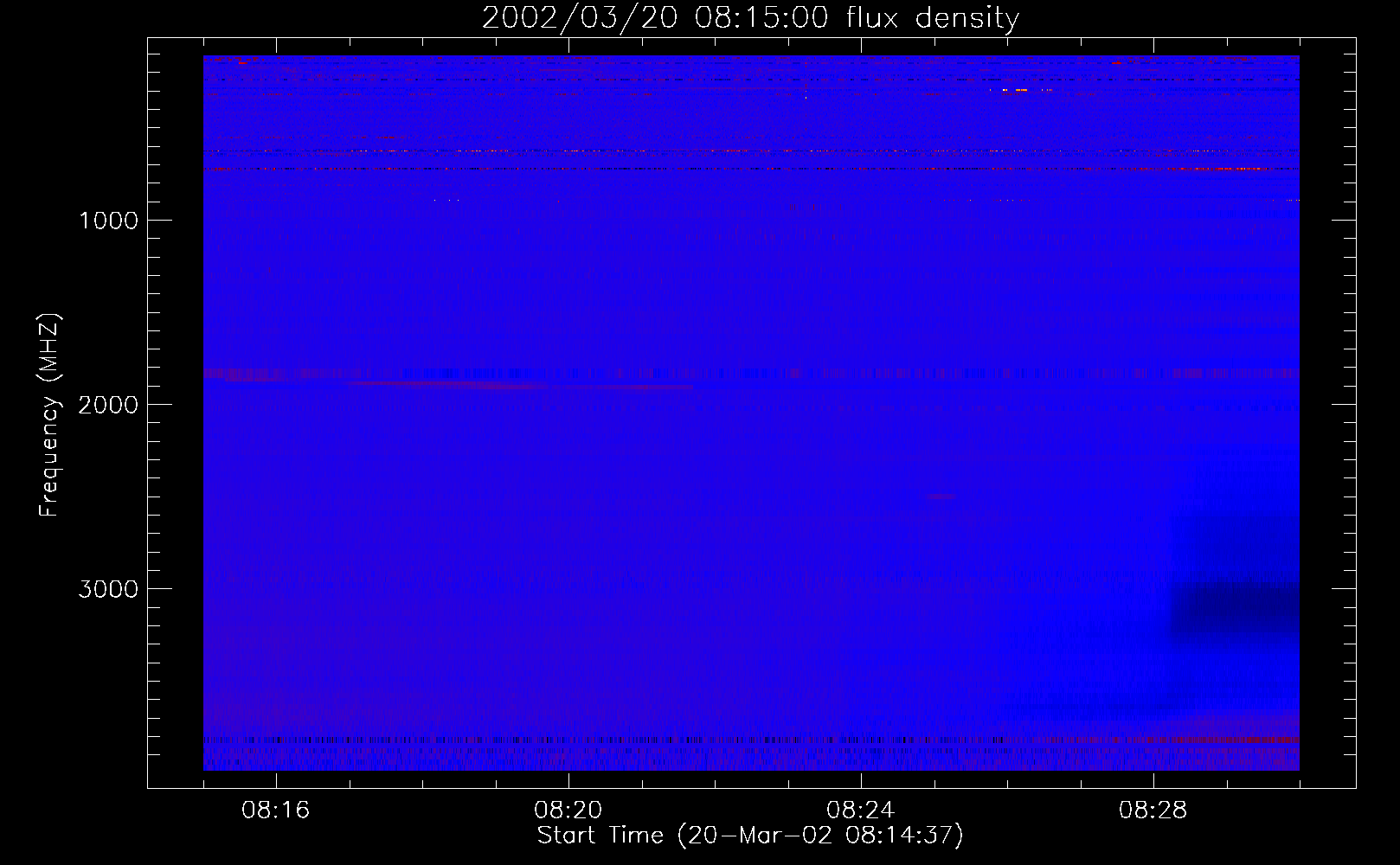Click the 08:28 time tick label
Image resolution: width=1400 pixels, height=865 pixels.
1153,811
